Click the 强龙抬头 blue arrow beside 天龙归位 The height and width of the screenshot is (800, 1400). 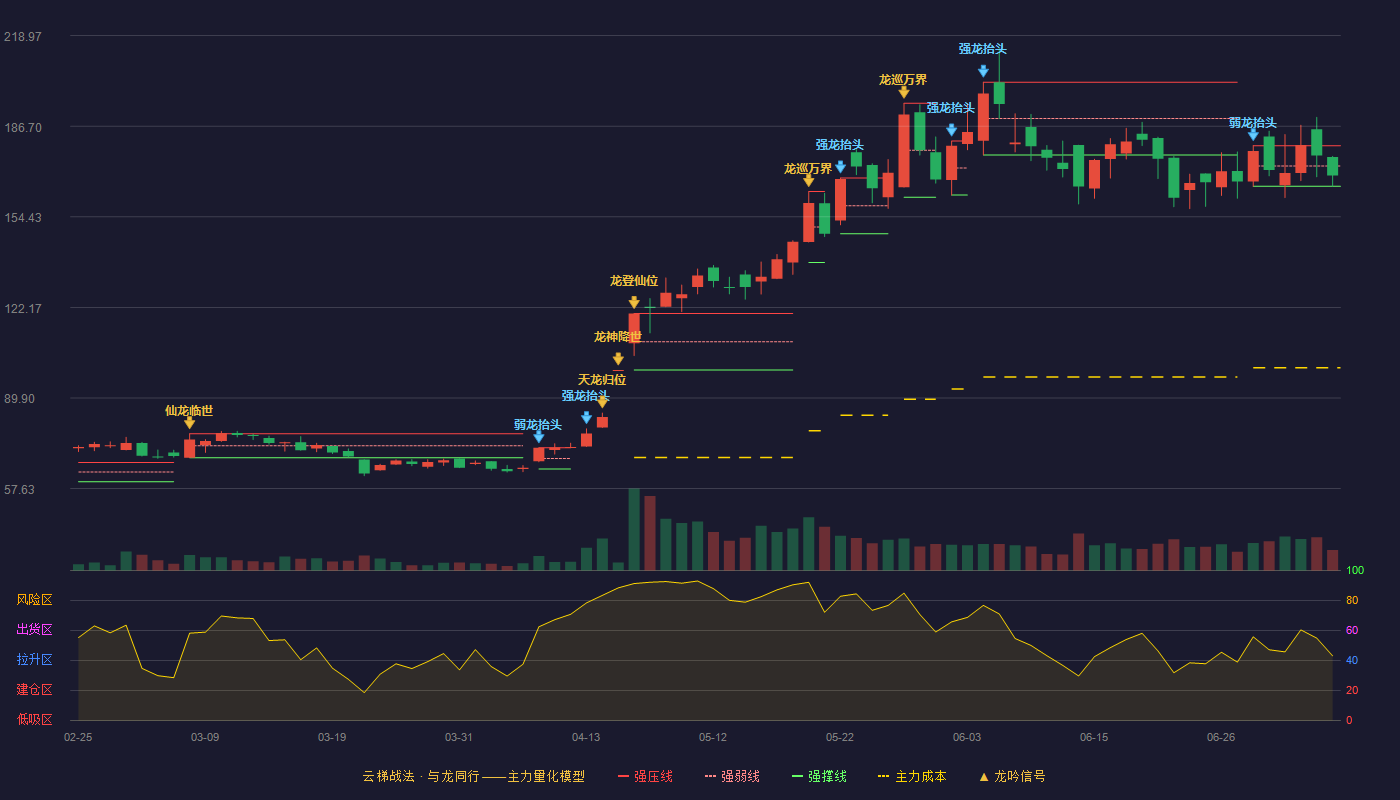(x=586, y=417)
